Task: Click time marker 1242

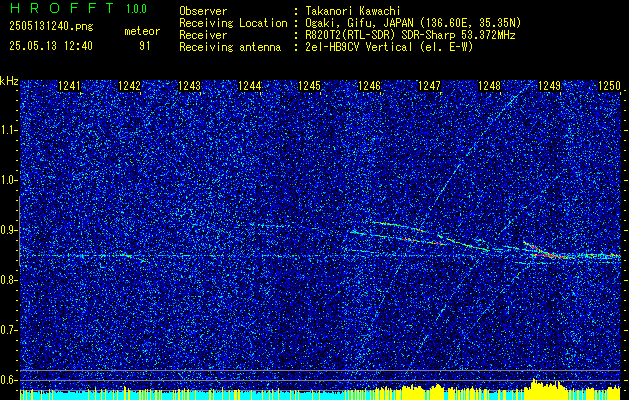Action: click(x=129, y=85)
